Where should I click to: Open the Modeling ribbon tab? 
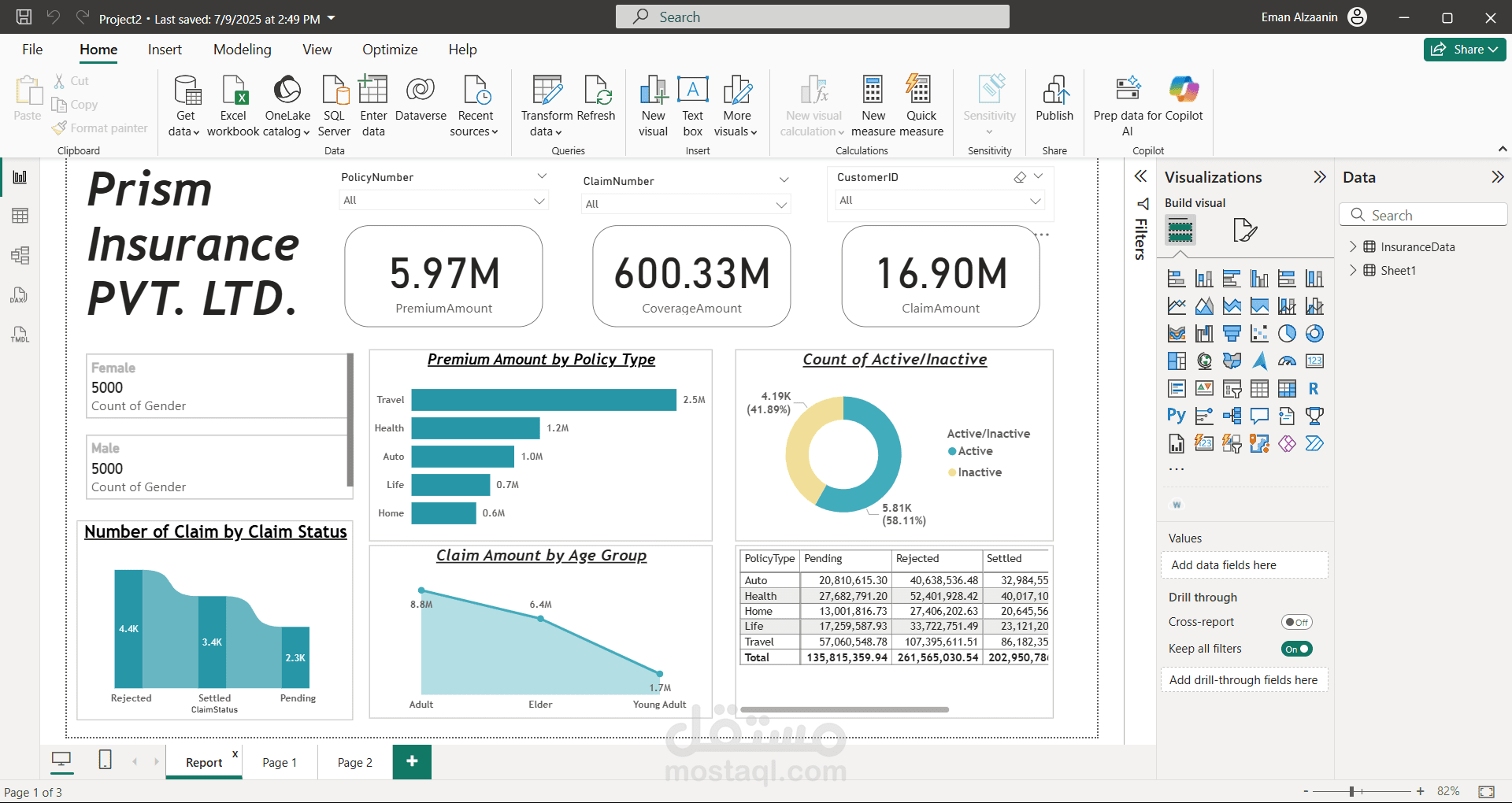(242, 50)
